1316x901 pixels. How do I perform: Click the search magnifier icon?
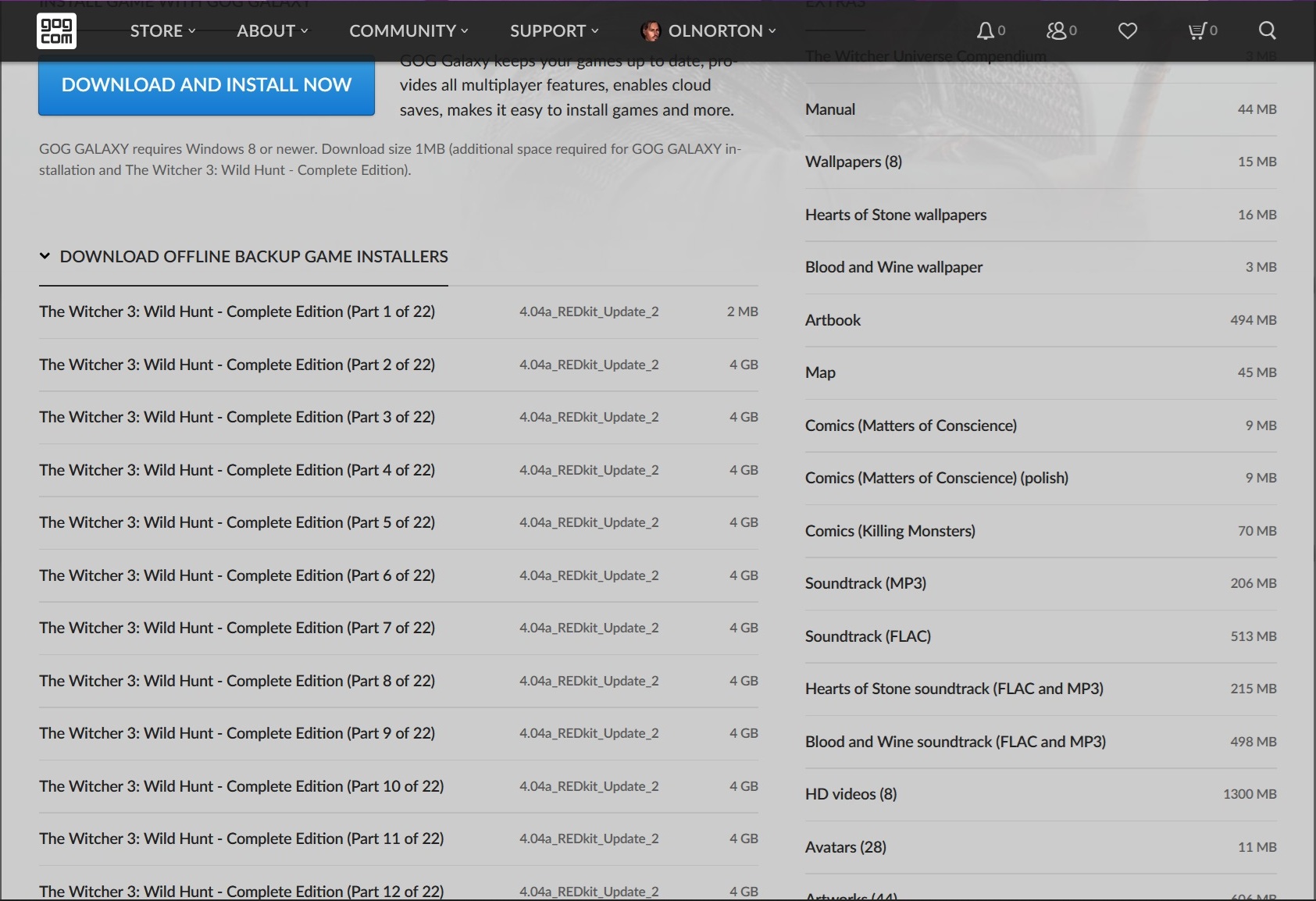(x=1268, y=30)
